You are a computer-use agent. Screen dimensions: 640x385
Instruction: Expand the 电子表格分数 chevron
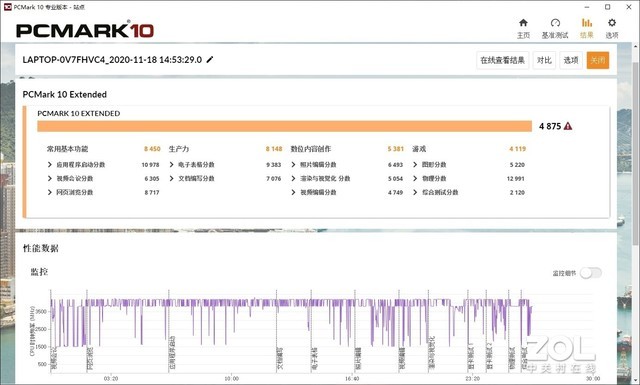point(171,165)
